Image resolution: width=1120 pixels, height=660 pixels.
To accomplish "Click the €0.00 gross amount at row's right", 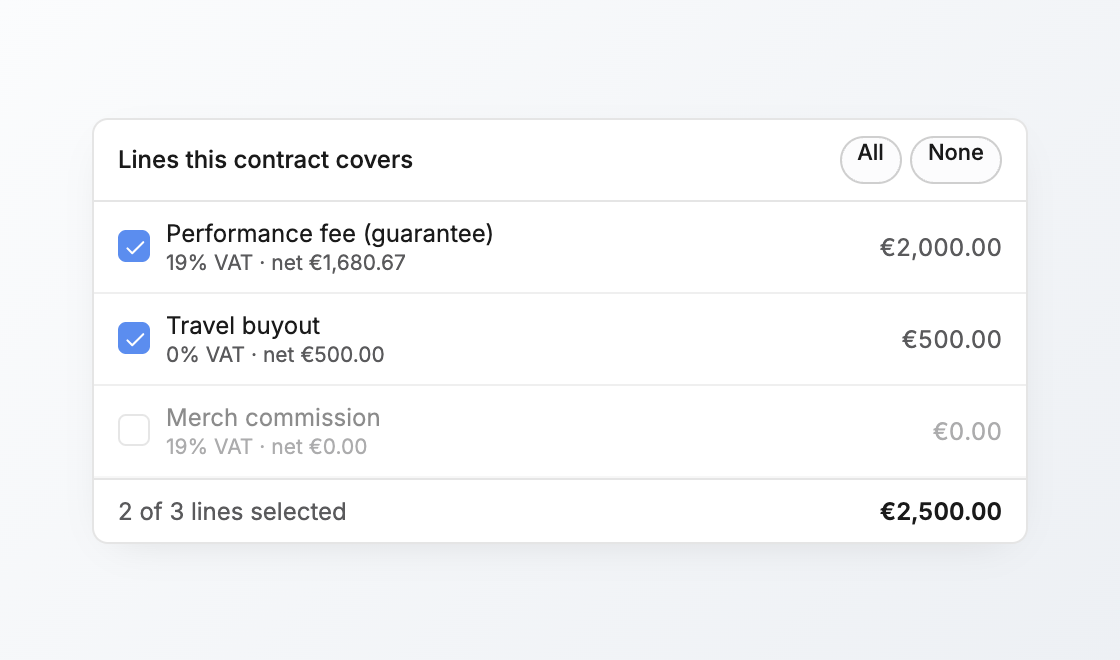I will (x=967, y=431).
